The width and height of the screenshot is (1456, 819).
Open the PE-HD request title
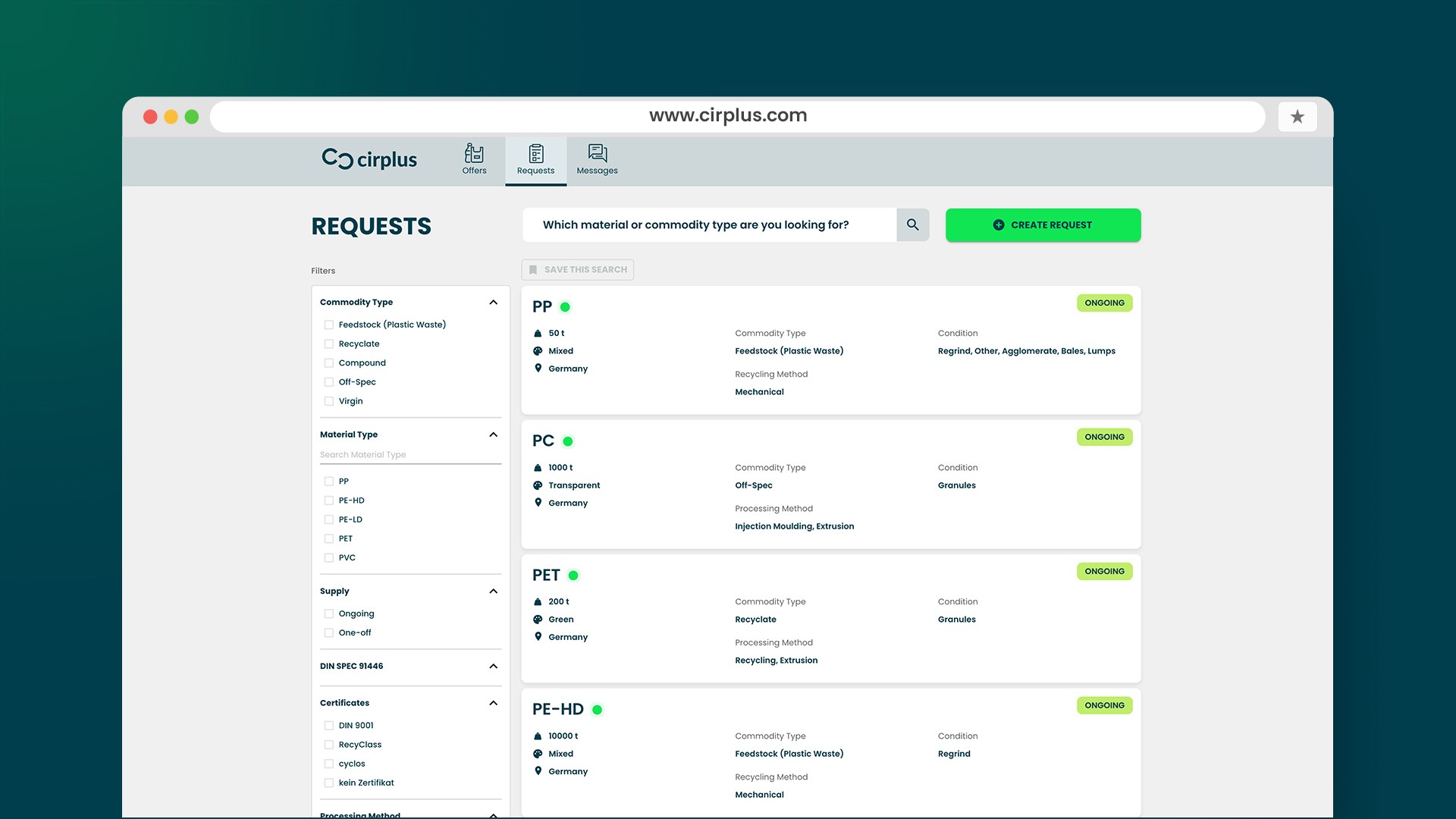(x=558, y=710)
